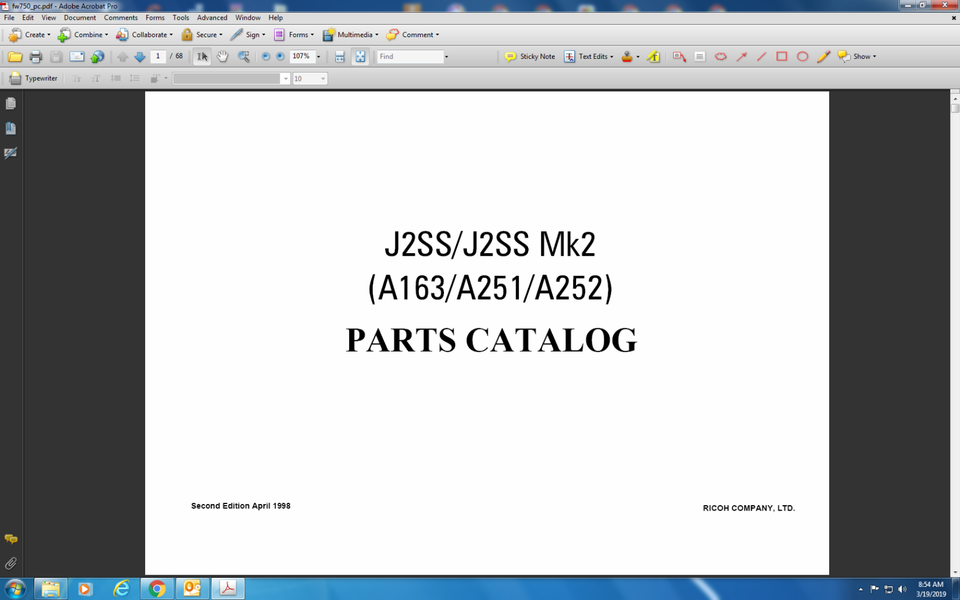960x600 pixels.
Task: Select the Text Box tool
Action: tap(700, 57)
